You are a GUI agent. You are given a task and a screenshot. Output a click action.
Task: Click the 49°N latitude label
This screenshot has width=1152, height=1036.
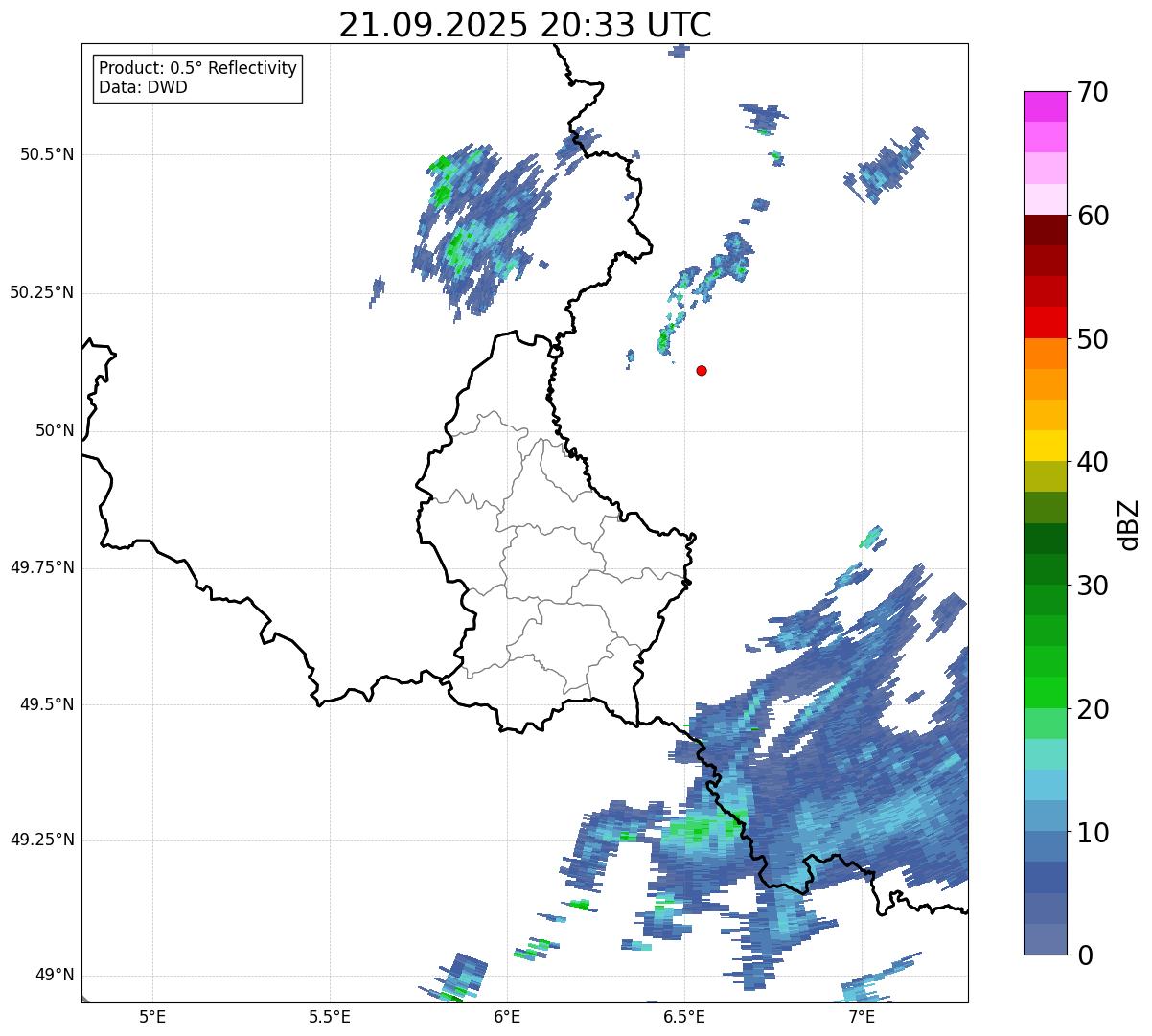(x=55, y=976)
